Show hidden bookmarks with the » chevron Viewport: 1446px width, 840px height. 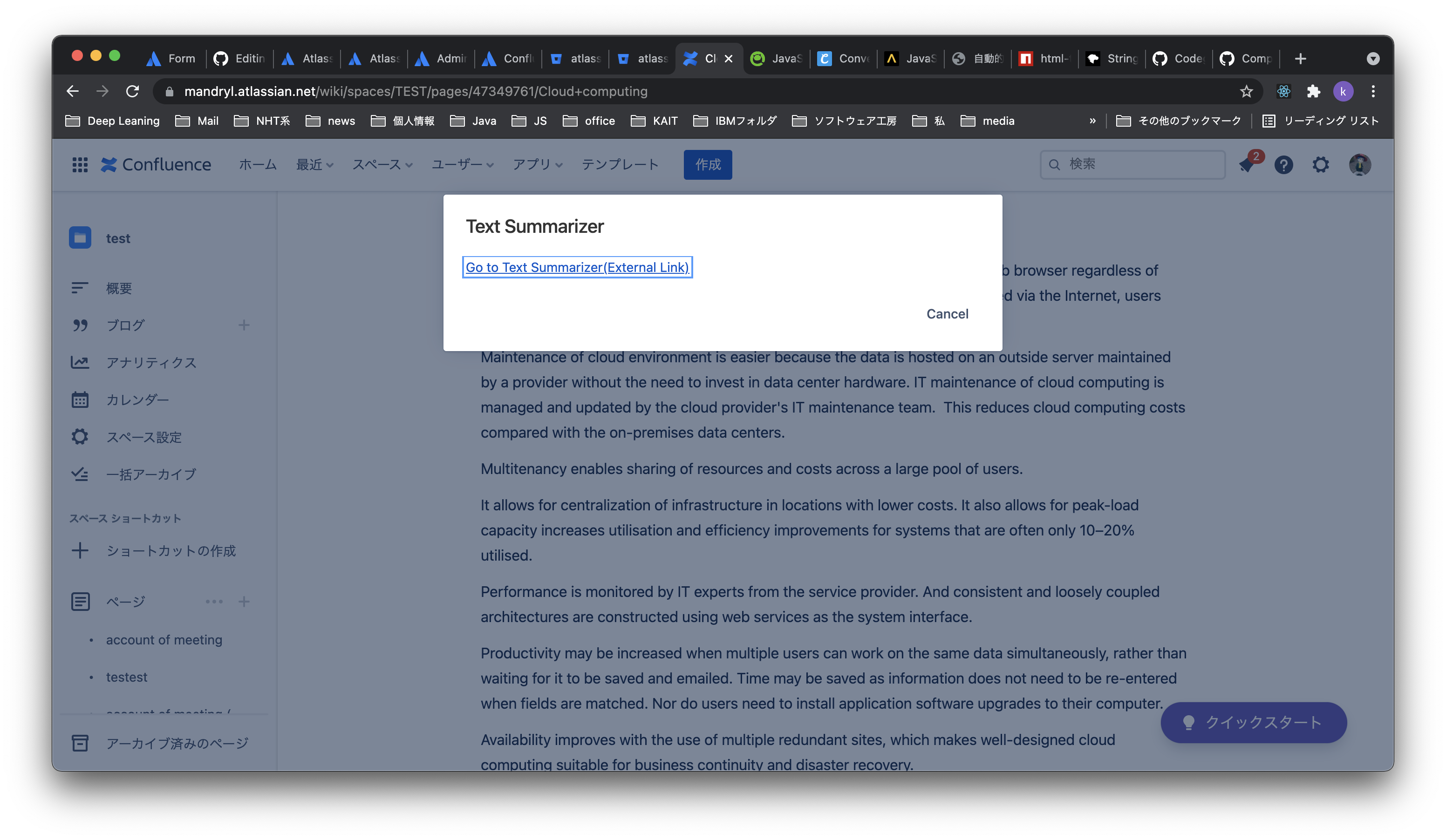[1092, 121]
